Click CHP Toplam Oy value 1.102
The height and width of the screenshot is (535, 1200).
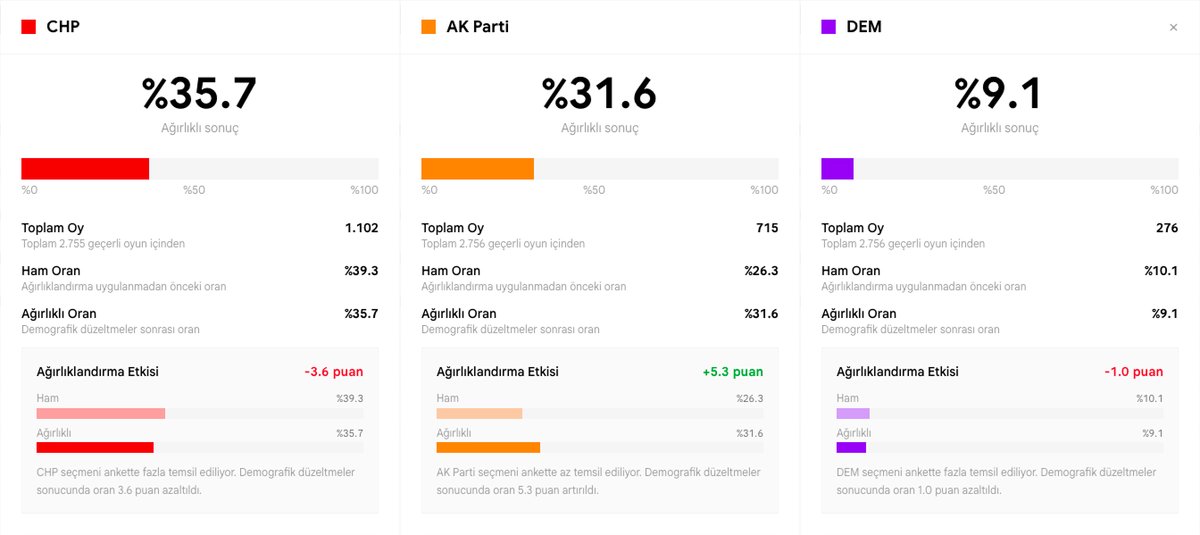361,228
